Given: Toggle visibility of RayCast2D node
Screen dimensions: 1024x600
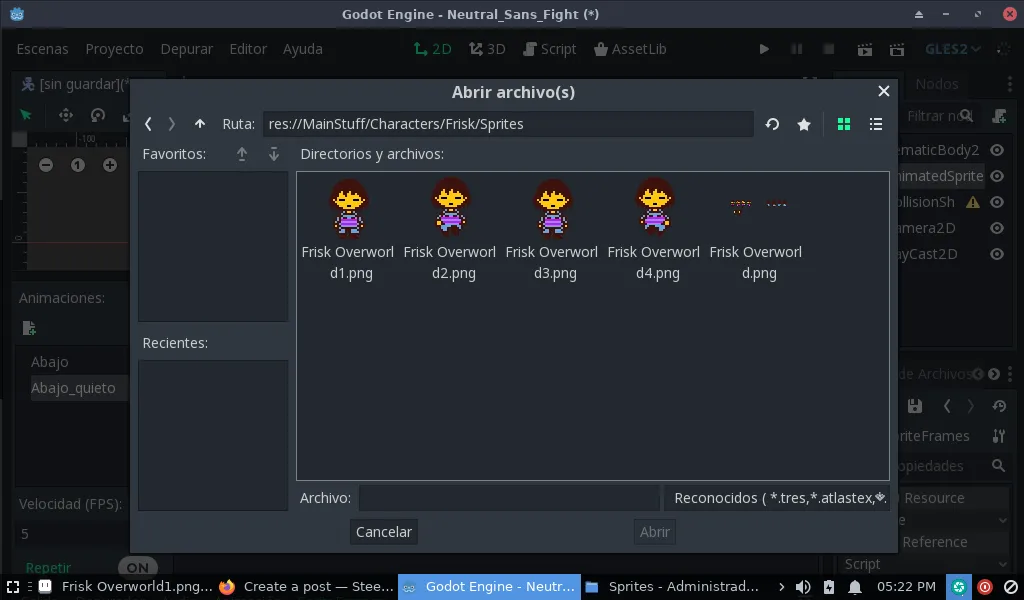Looking at the screenshot, I should 997,254.
